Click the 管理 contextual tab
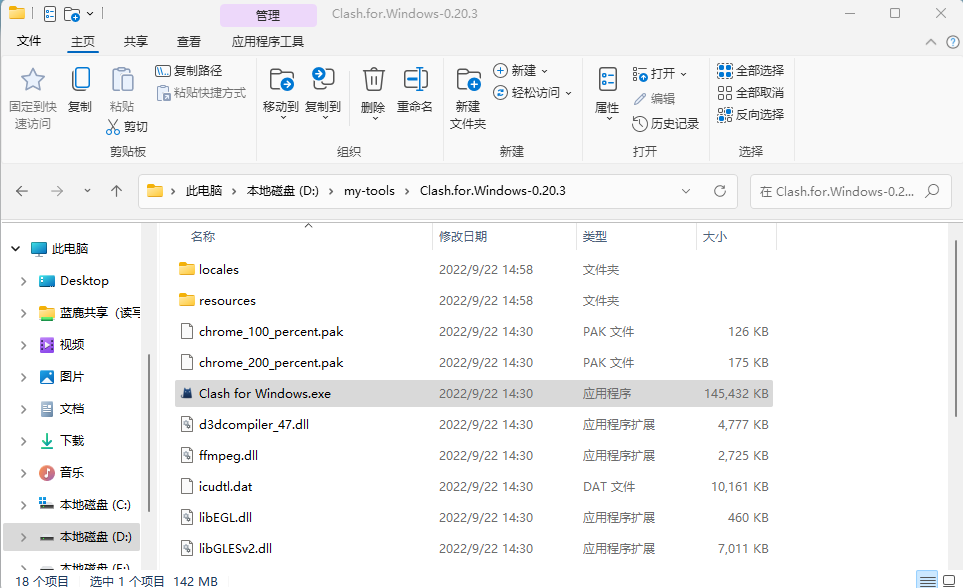 click(x=268, y=15)
